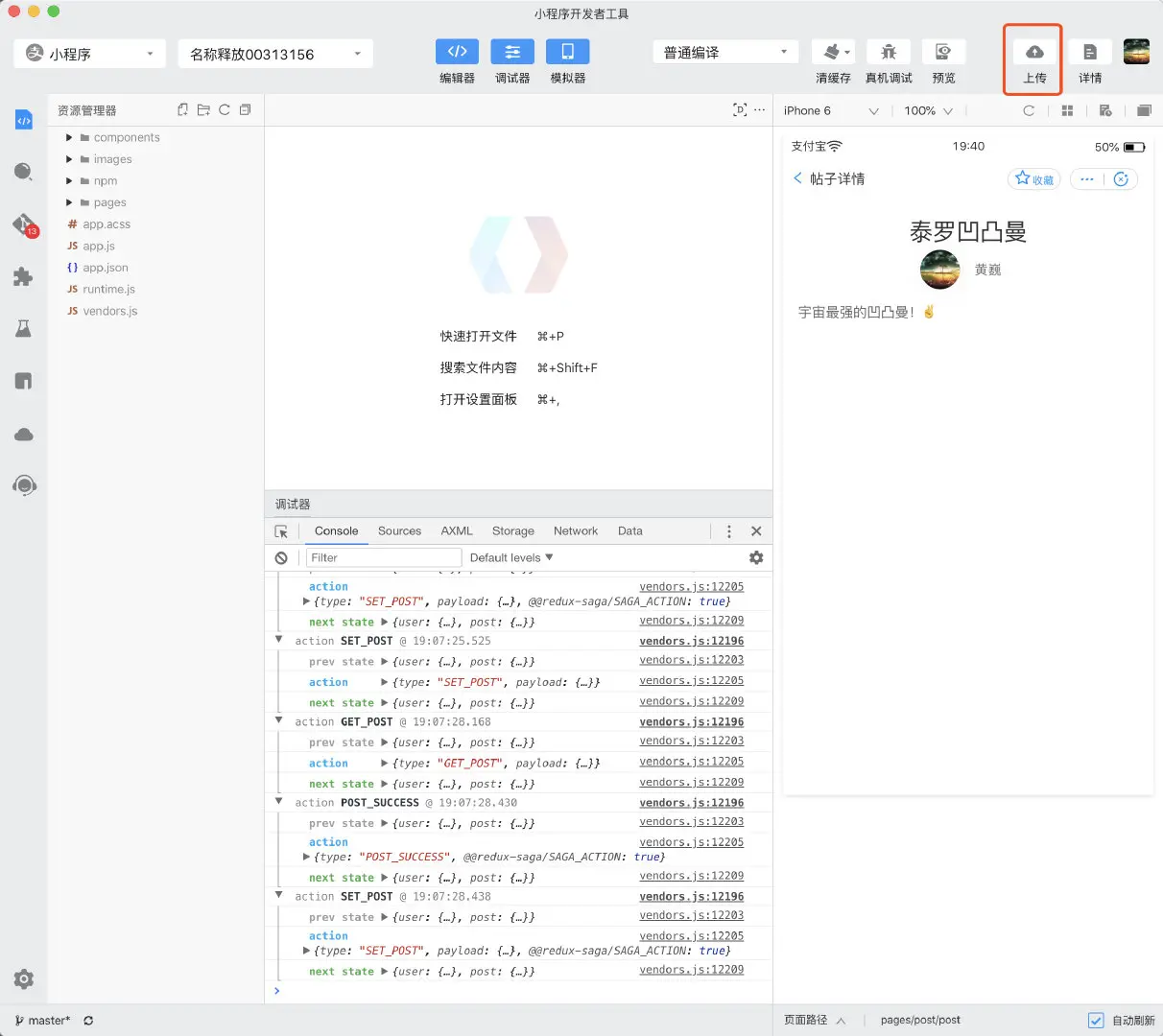Clear the console with the ban icon
Viewport: 1163px width, 1036px height.
click(281, 557)
